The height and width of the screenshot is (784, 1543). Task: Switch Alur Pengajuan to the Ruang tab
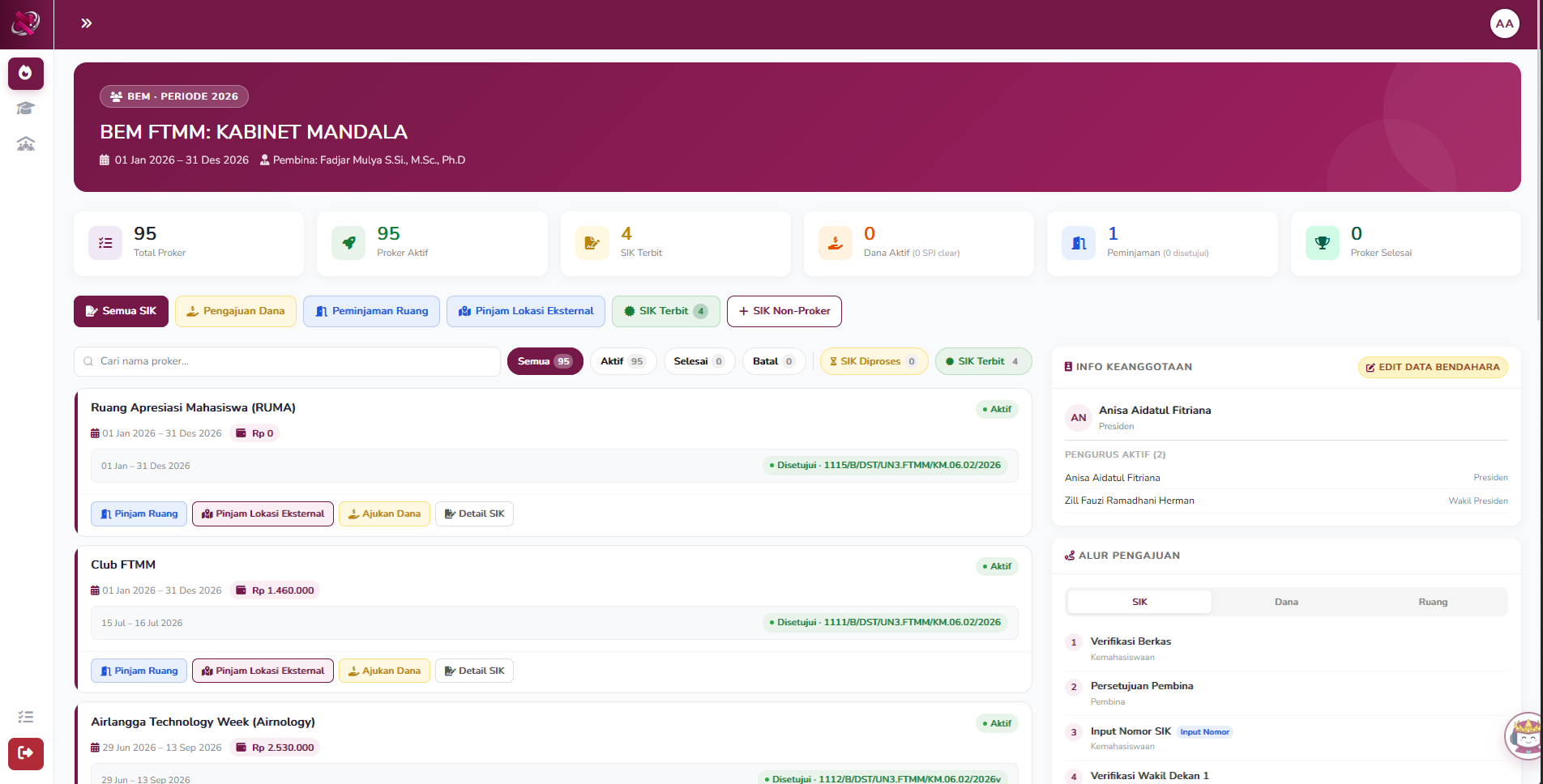pos(1433,602)
